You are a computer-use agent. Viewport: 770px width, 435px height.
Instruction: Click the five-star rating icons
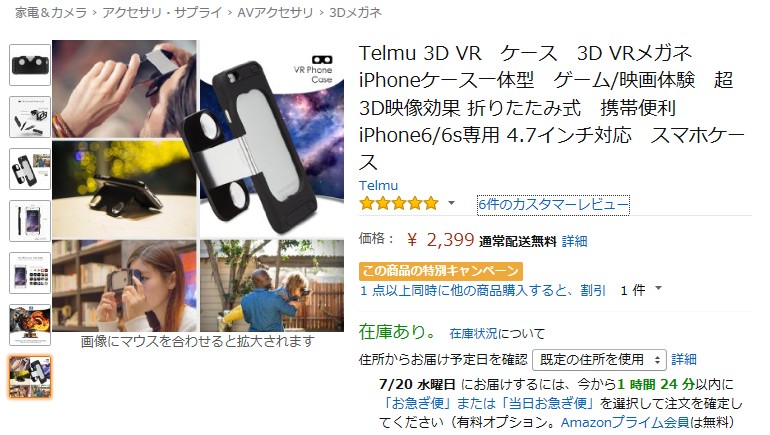(399, 203)
